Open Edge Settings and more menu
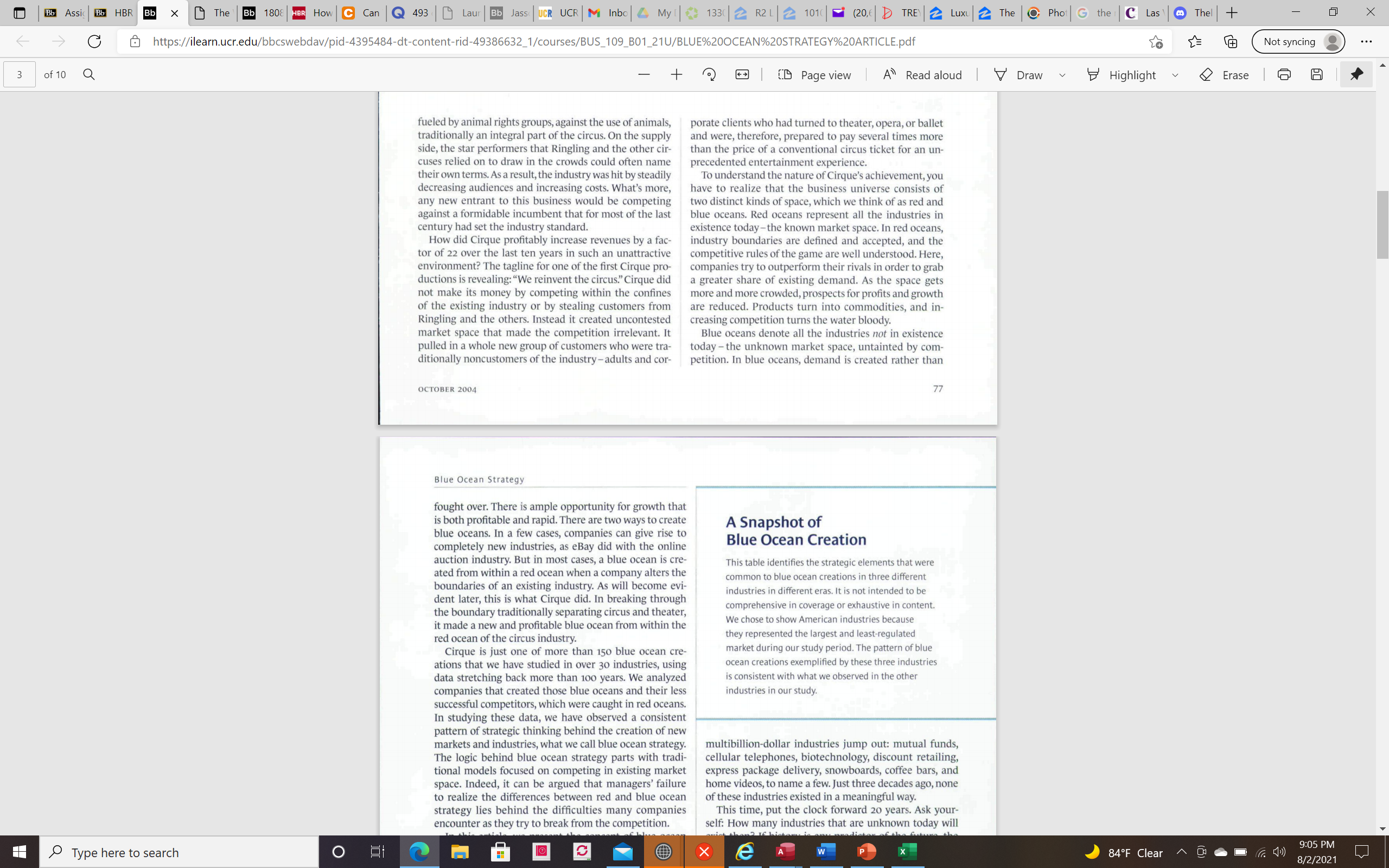 pyautogui.click(x=1367, y=41)
